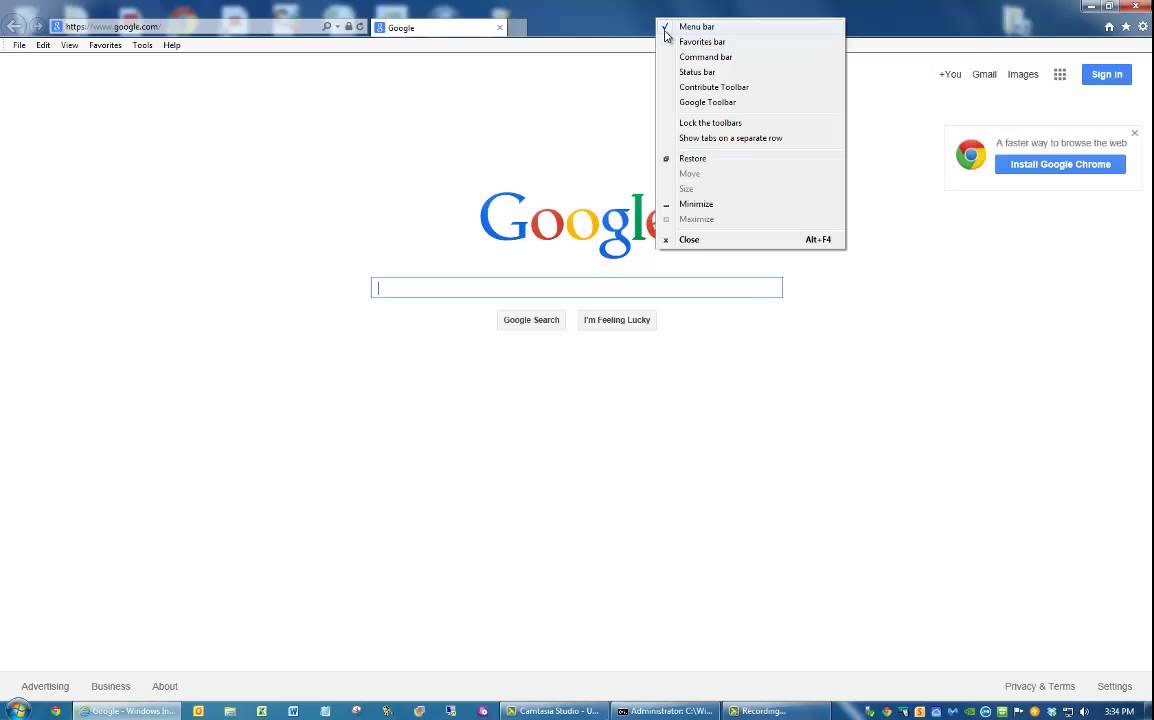Open the Tools menu
The height and width of the screenshot is (720, 1154).
(142, 45)
